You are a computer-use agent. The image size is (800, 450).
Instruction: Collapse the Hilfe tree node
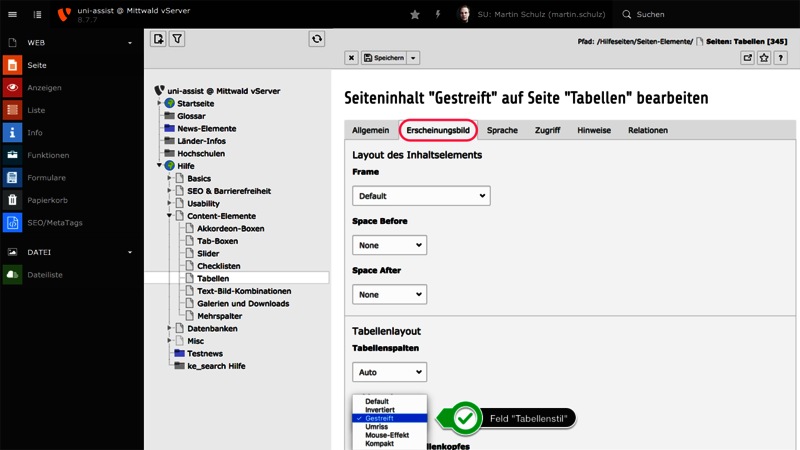click(x=159, y=165)
